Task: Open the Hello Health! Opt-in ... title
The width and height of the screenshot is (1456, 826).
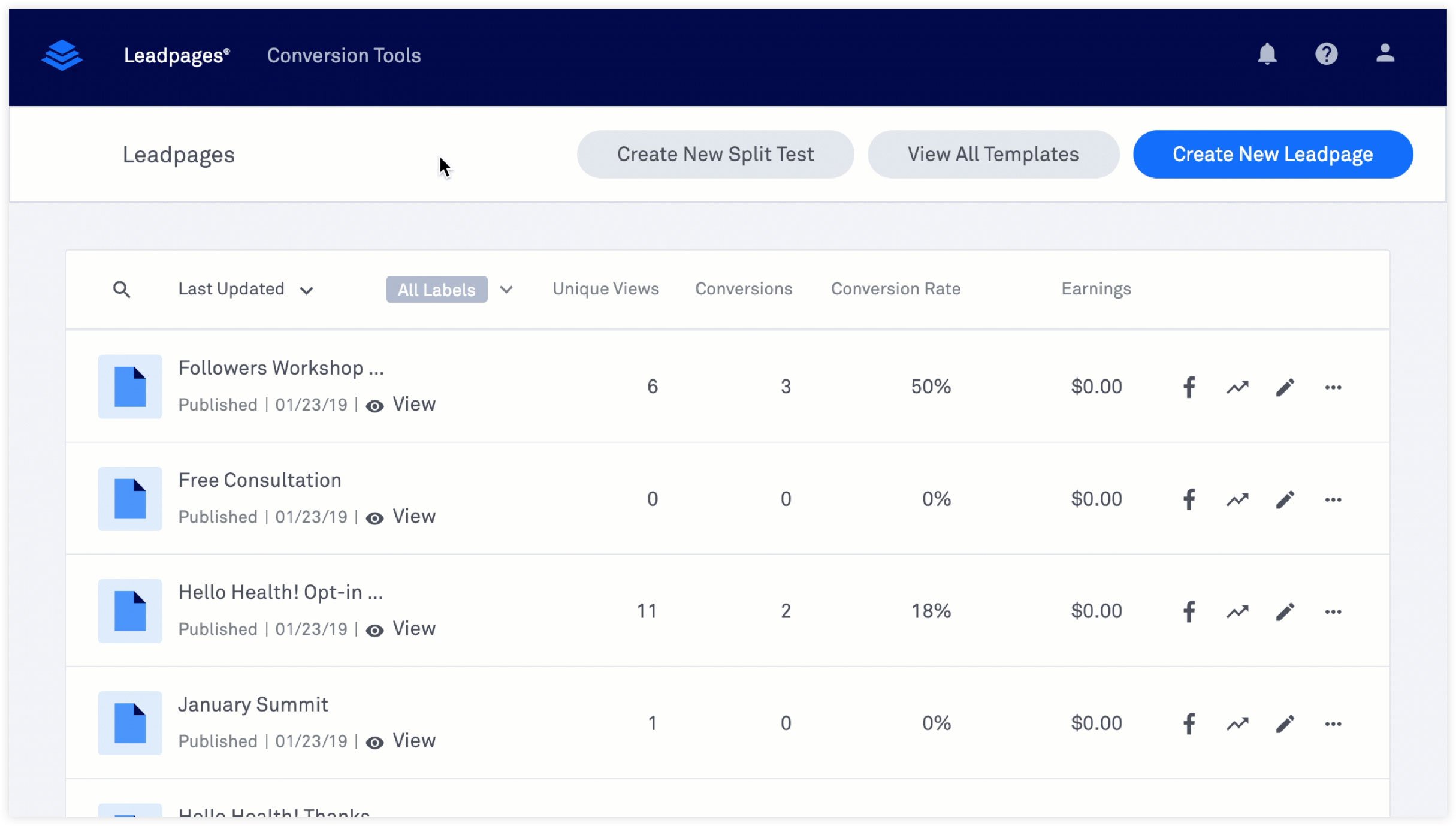Action: coord(280,592)
